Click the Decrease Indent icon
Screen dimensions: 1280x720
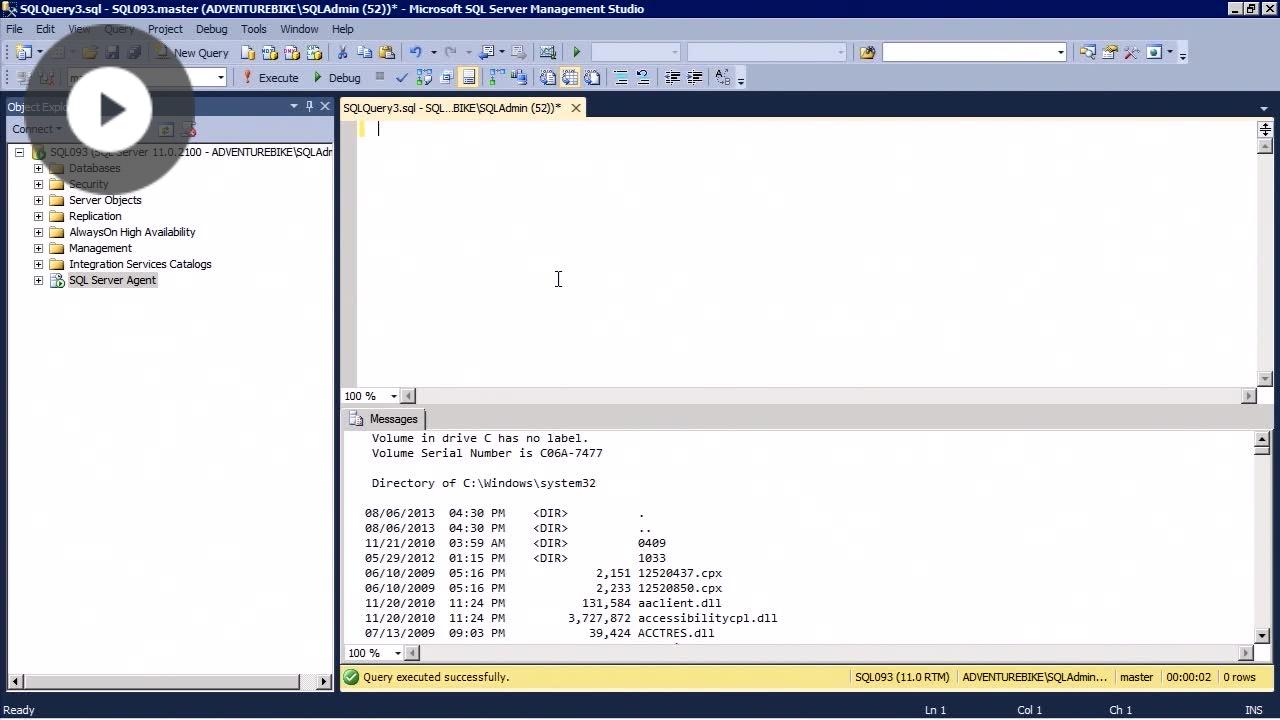pos(673,78)
